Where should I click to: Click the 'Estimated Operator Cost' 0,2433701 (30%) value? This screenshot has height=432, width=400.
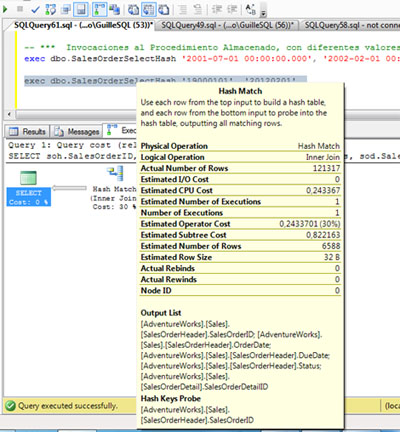[310, 224]
